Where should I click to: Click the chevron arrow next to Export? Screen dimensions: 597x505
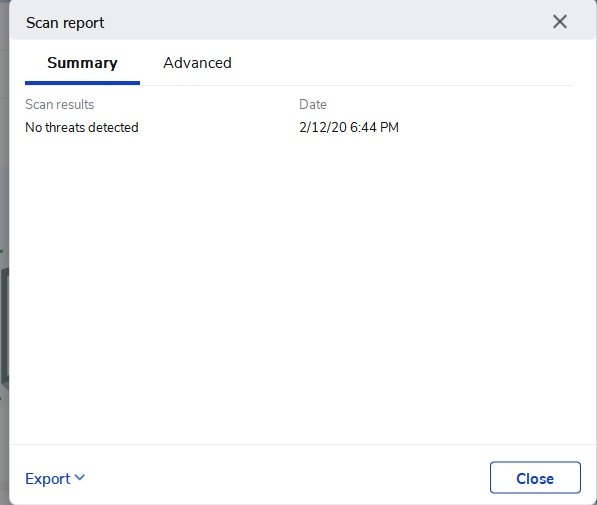point(80,477)
